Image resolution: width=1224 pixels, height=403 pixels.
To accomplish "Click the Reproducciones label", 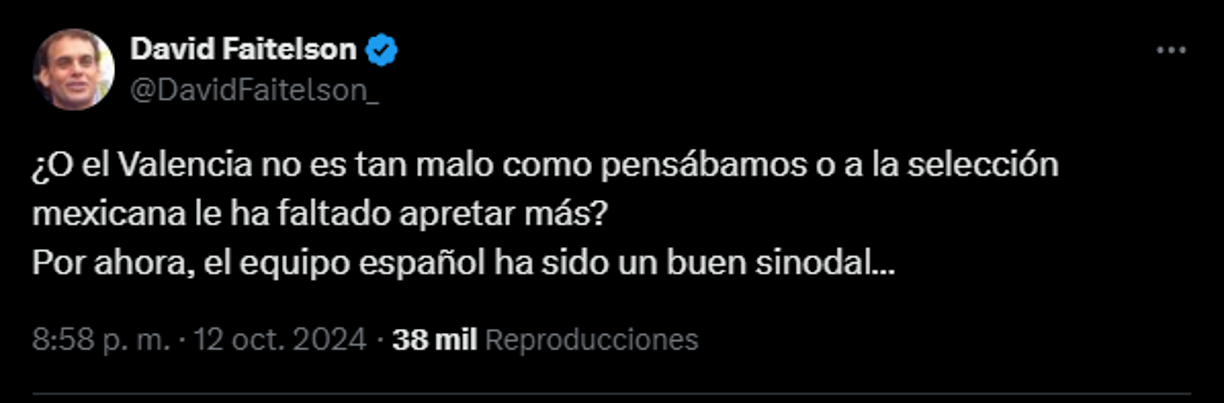I will (591, 340).
